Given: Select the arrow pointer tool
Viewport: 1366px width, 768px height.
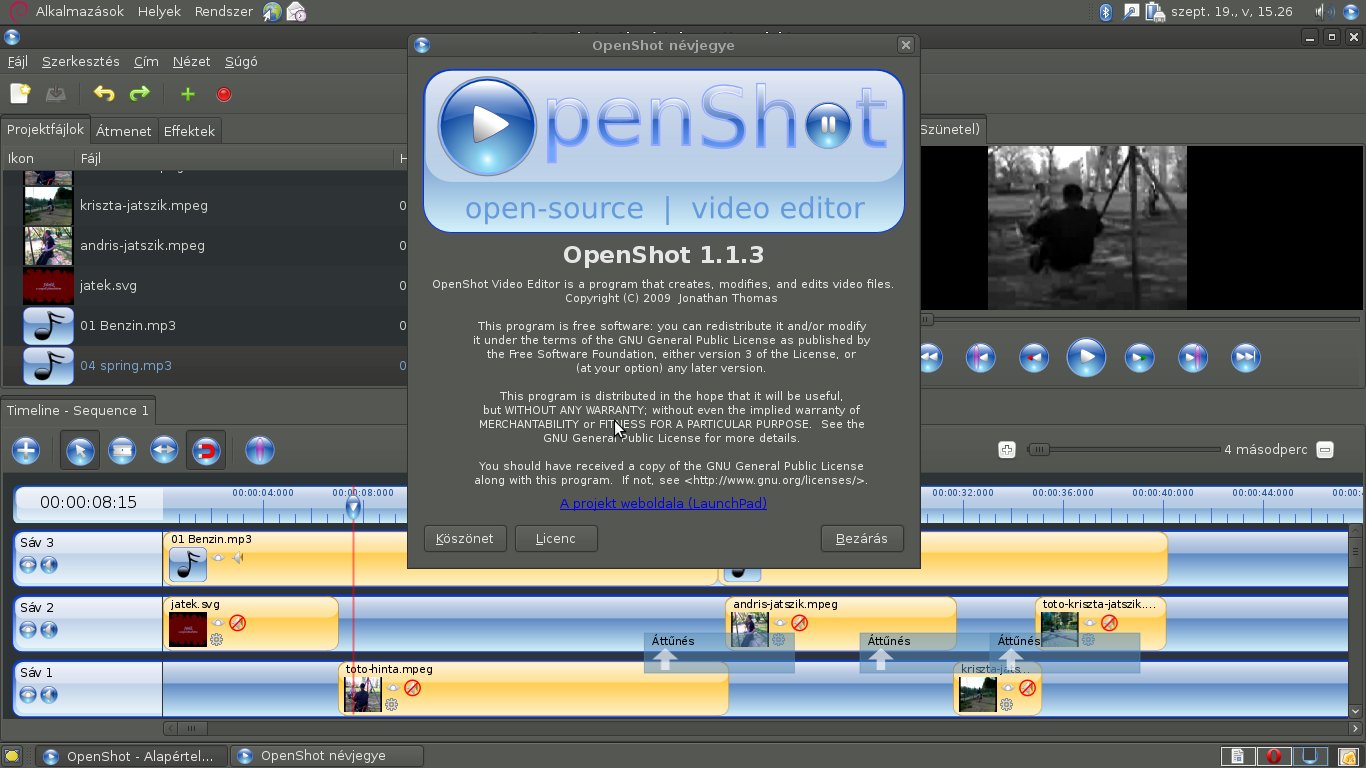Looking at the screenshot, I should coord(80,450).
